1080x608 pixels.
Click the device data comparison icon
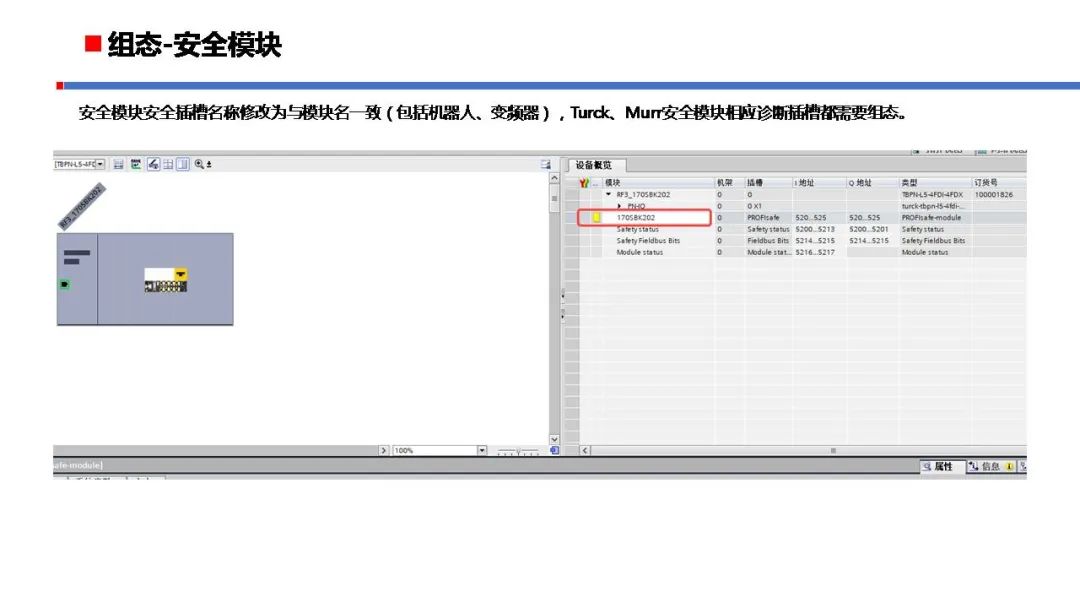[137, 165]
